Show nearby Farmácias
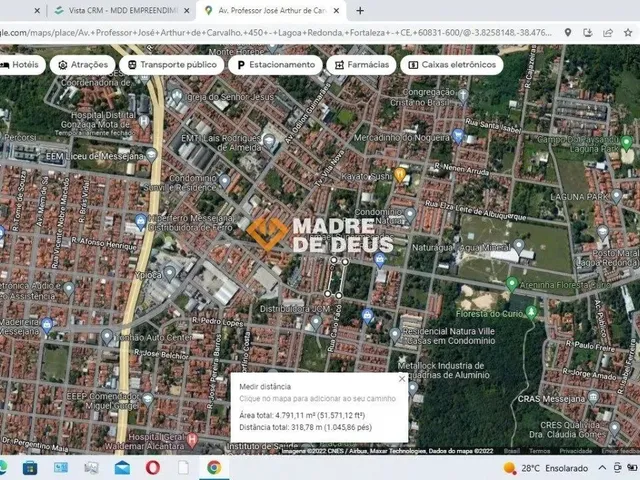Screen dimensions: 640x480 [x=361, y=65]
